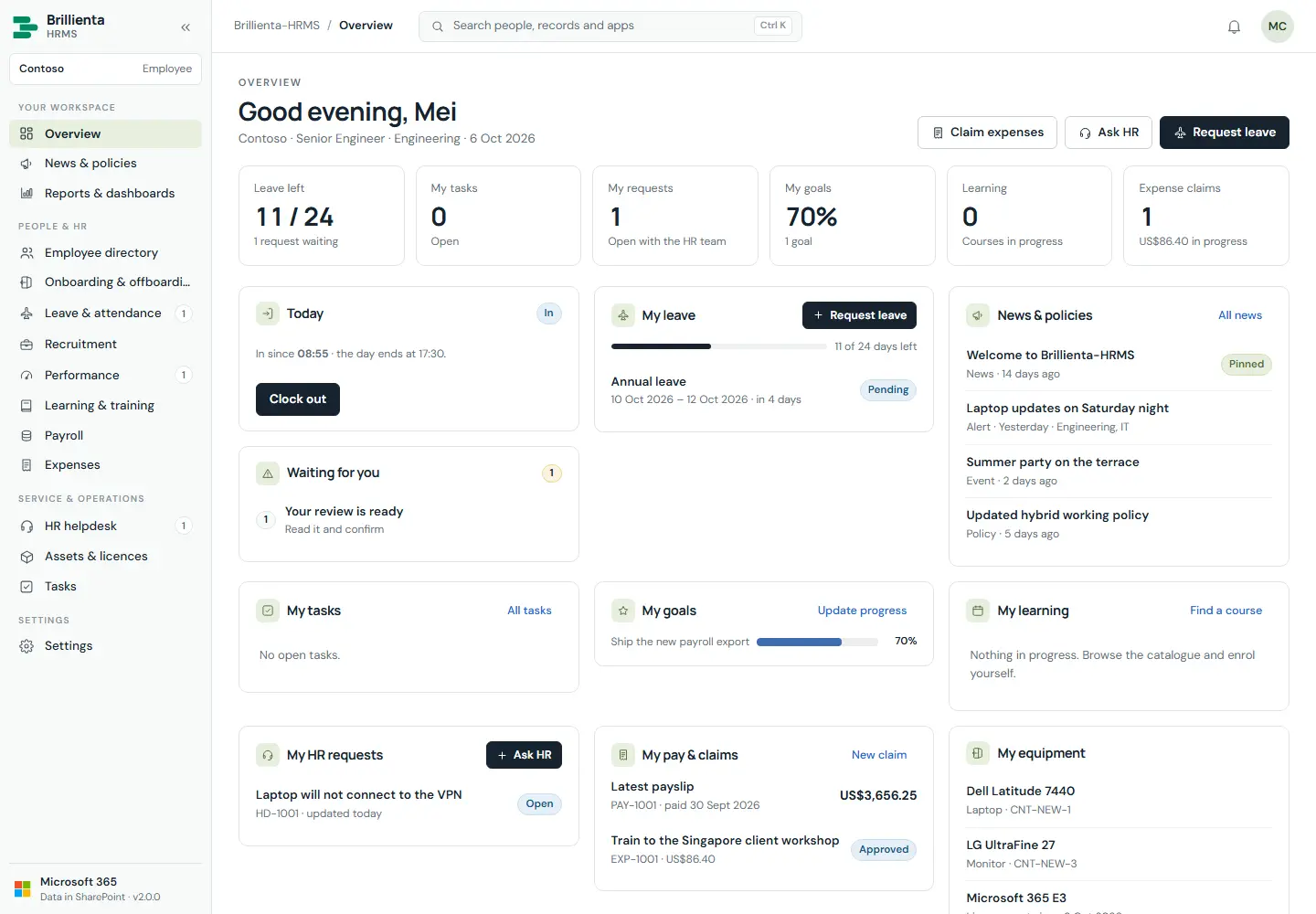
Task: Click the Waiting for you warning icon
Action: coord(268,473)
